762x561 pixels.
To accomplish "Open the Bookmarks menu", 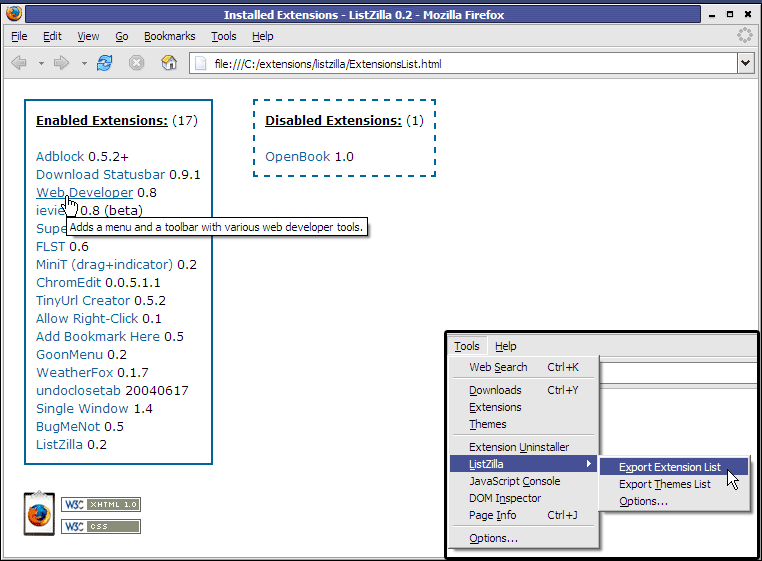I will click(169, 36).
